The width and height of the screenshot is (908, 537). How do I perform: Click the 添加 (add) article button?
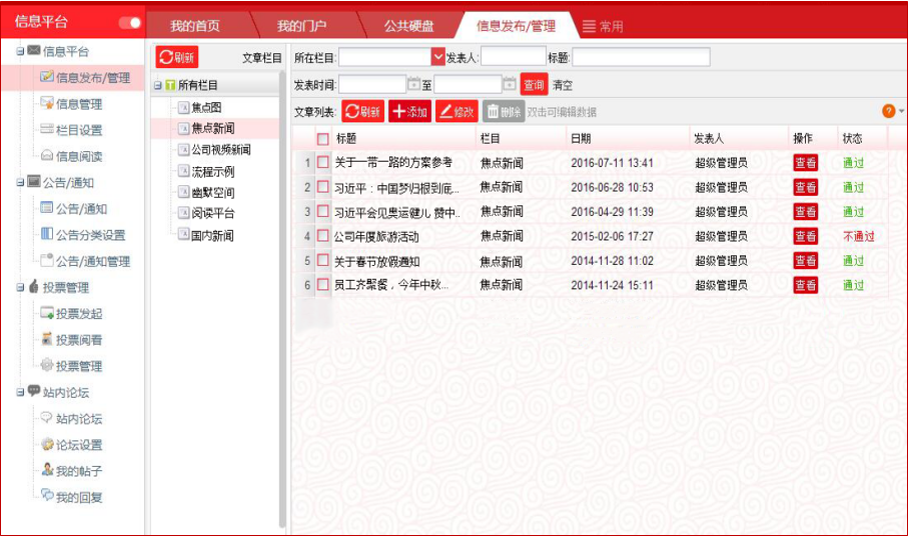(x=409, y=112)
